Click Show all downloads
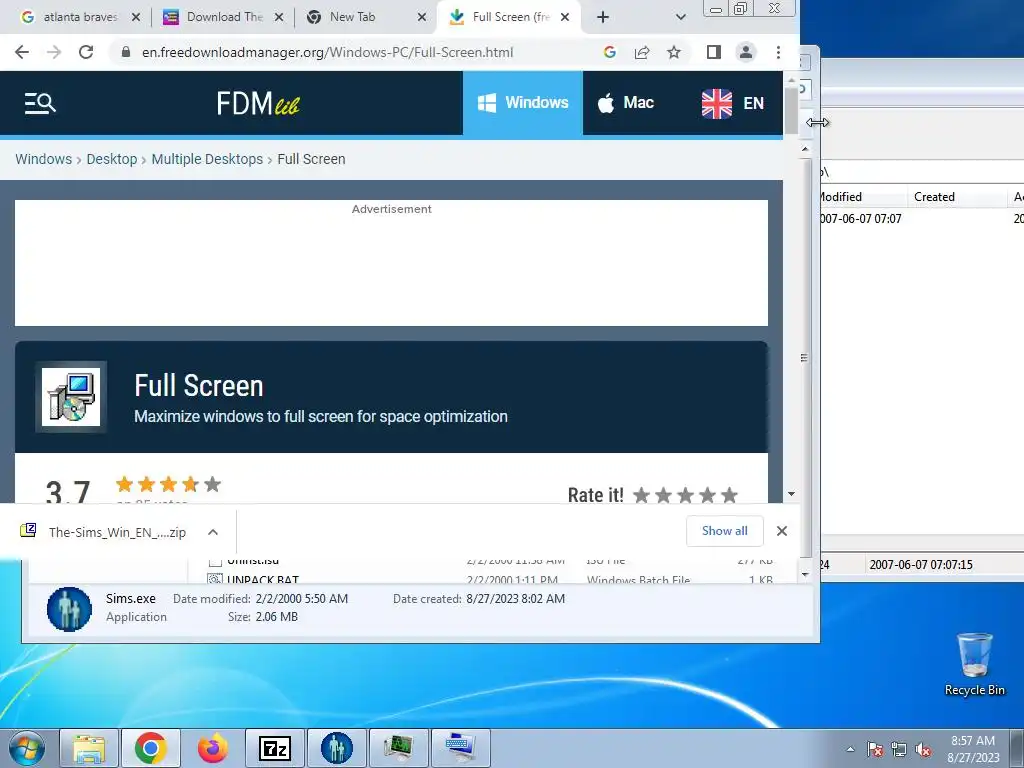The height and width of the screenshot is (768, 1024). tap(725, 531)
